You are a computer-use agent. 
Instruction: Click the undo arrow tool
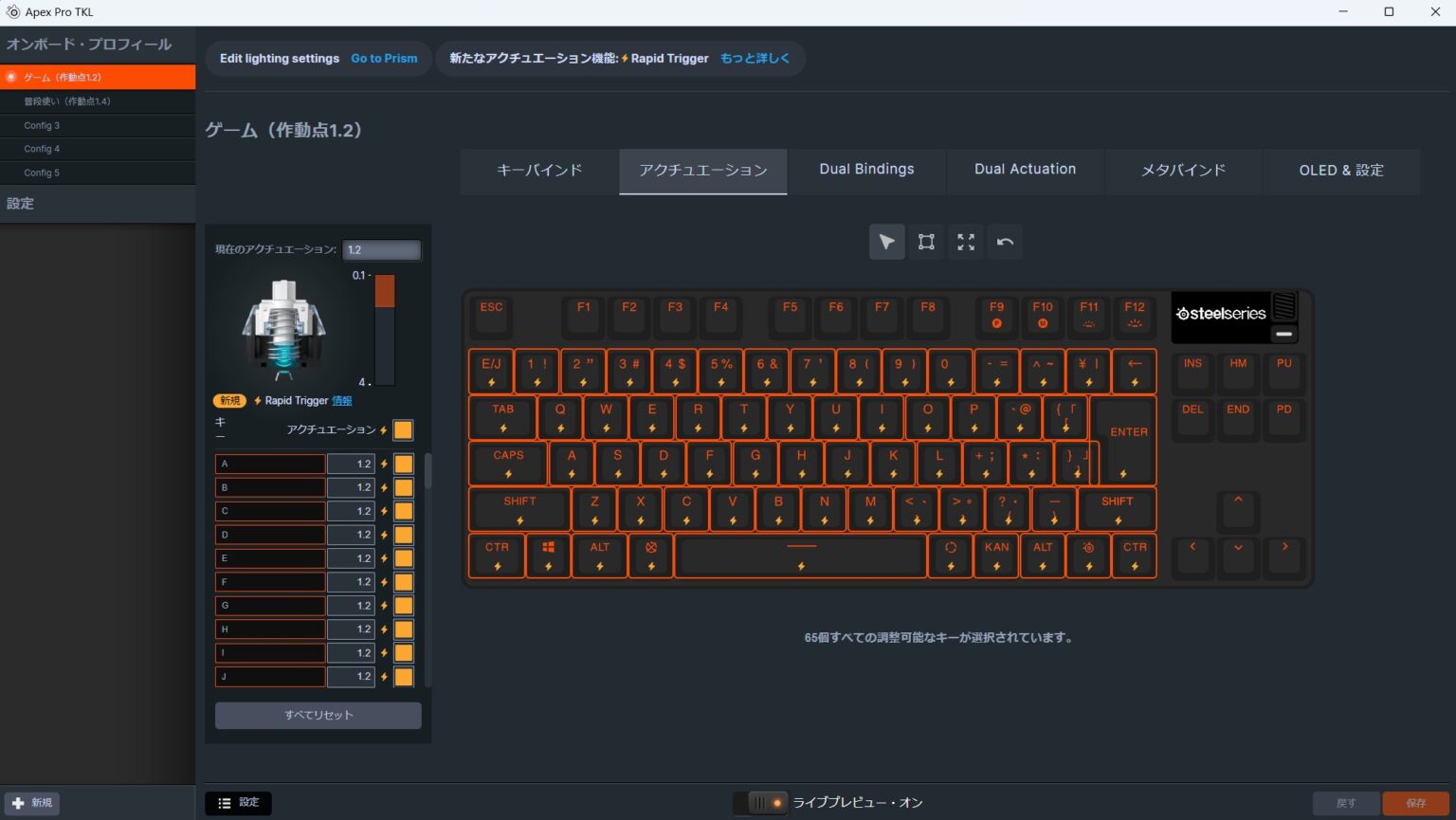coord(1006,242)
